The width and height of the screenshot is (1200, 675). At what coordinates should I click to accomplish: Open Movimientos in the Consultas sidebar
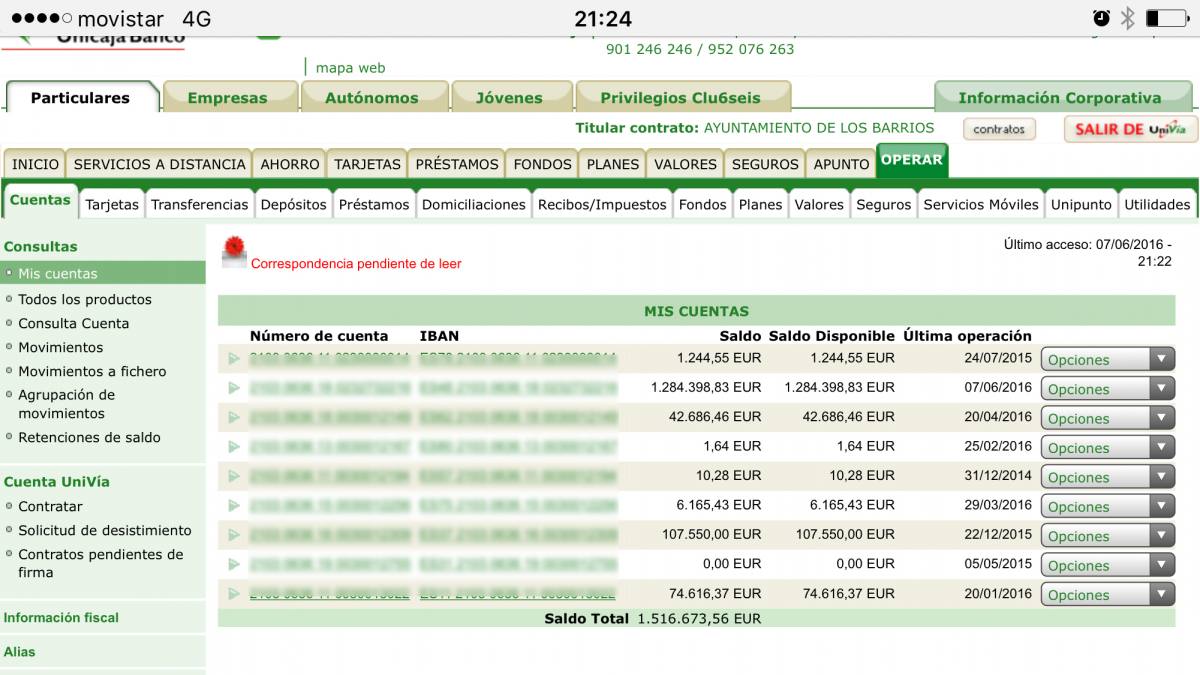tap(60, 347)
